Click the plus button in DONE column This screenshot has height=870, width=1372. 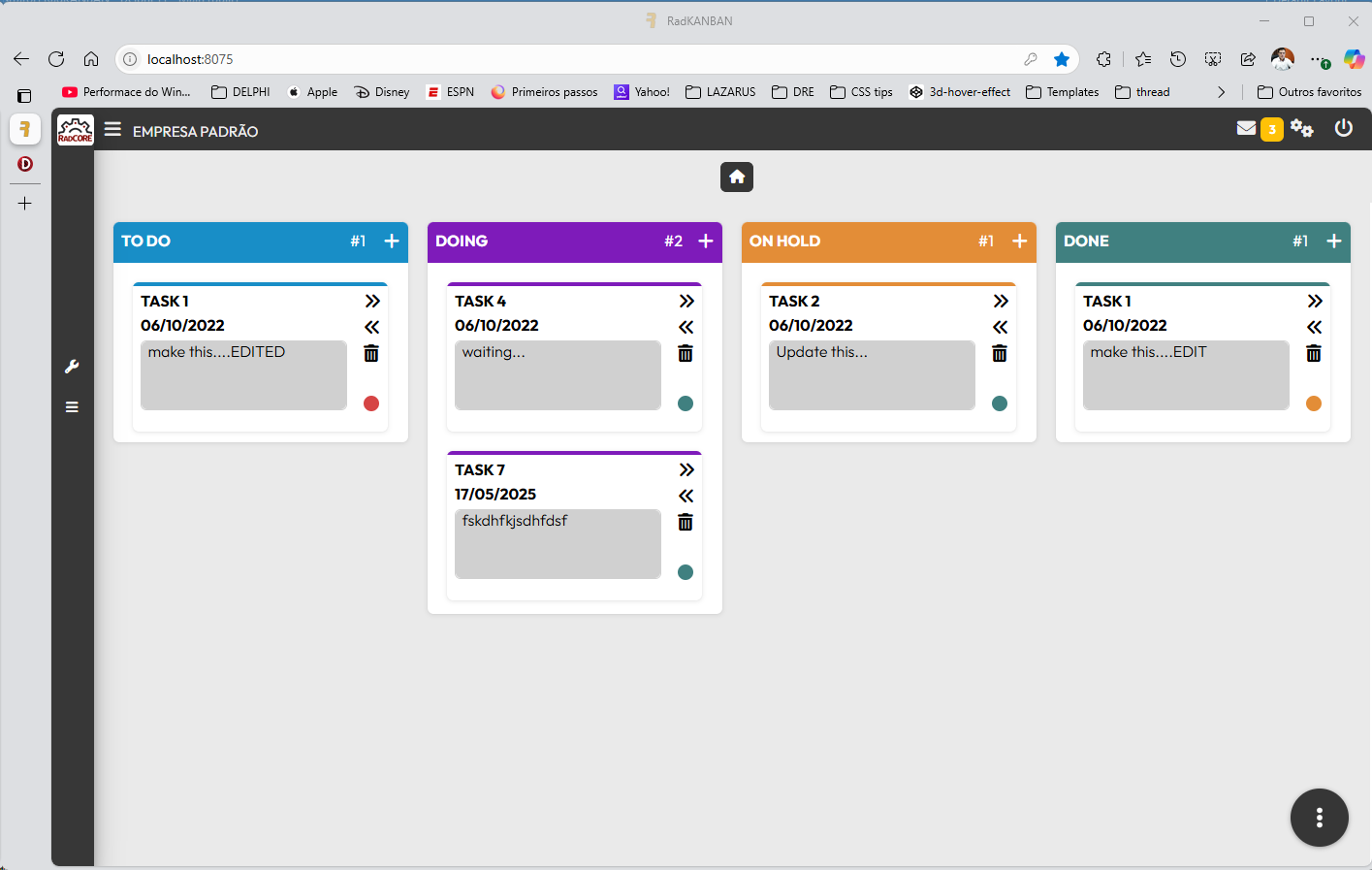point(1334,242)
